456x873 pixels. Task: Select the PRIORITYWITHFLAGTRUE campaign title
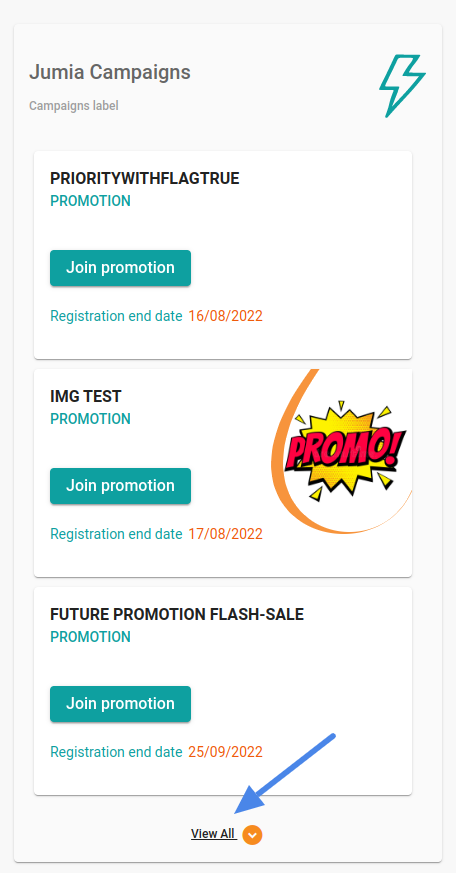pos(145,179)
